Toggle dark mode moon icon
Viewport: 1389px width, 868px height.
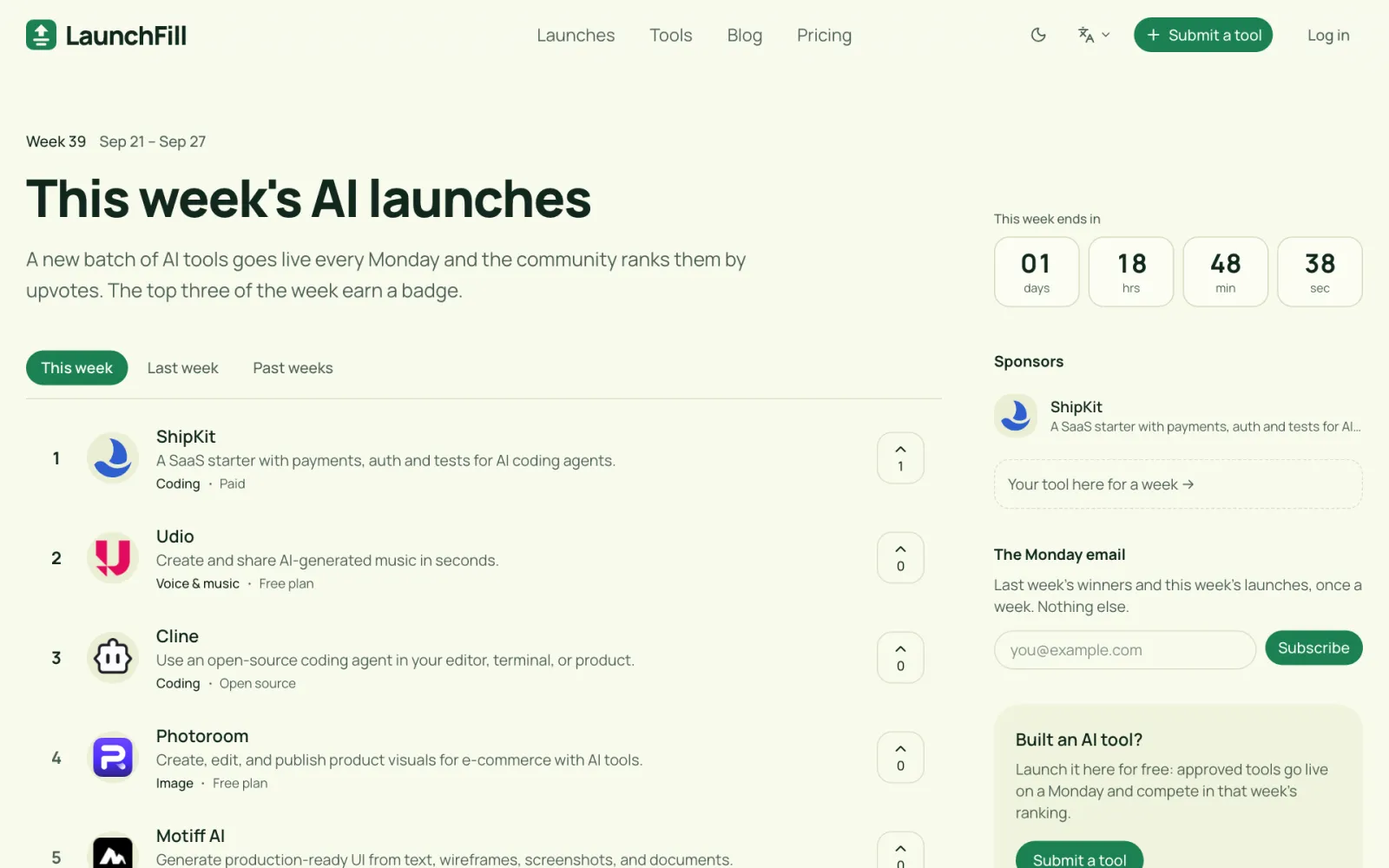coord(1038,35)
